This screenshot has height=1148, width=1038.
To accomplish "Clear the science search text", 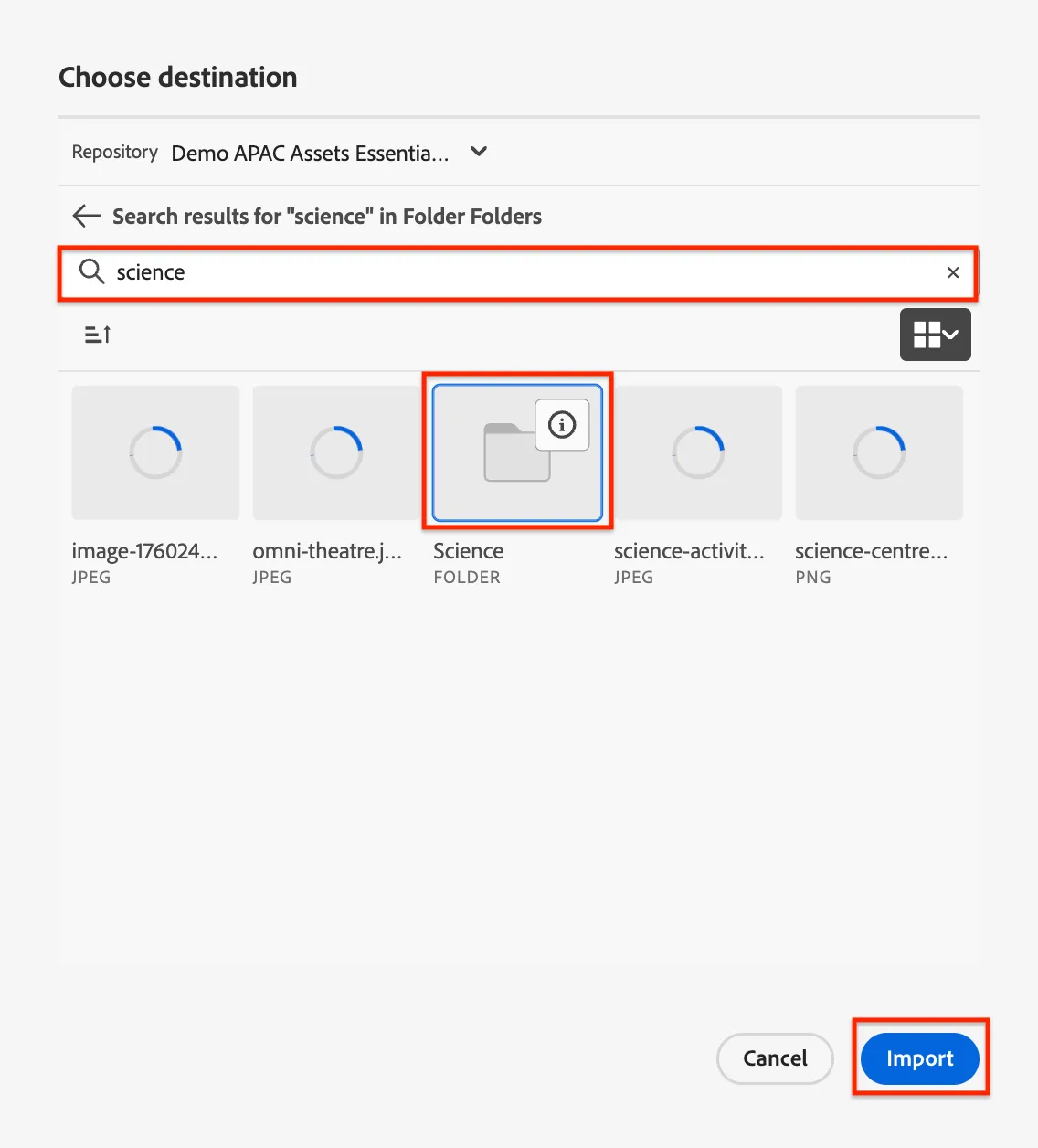I will (953, 272).
